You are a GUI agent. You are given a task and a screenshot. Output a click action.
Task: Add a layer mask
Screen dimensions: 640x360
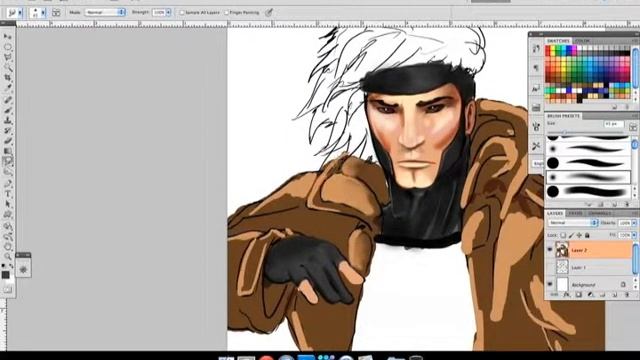coord(578,295)
